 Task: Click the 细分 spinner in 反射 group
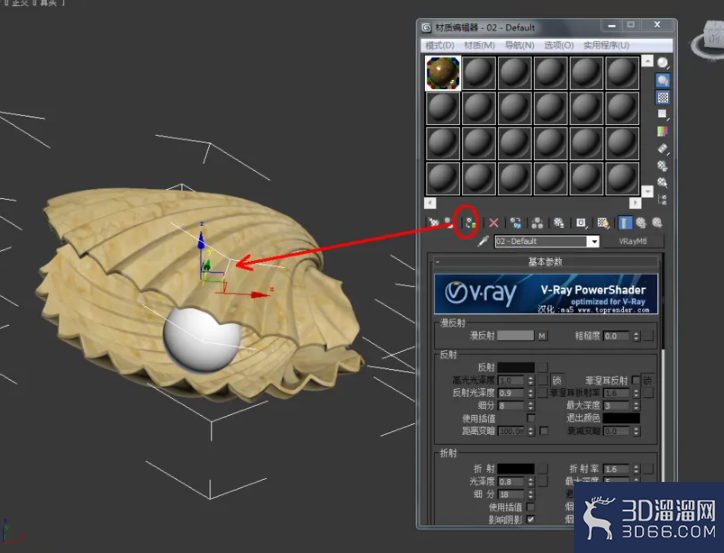click(x=531, y=406)
